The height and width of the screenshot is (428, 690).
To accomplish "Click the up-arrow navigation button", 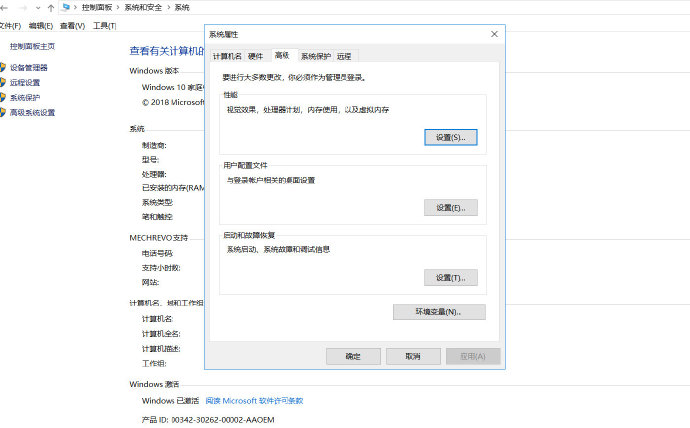I will [x=51, y=7].
